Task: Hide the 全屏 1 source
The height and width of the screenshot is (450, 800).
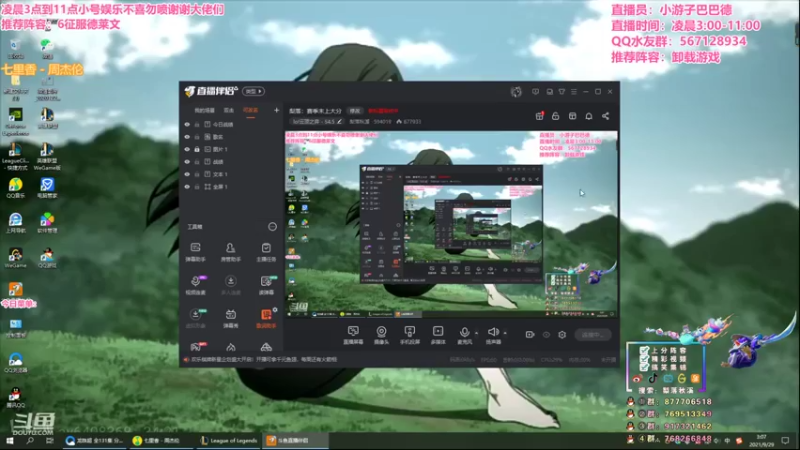Action: [187, 187]
